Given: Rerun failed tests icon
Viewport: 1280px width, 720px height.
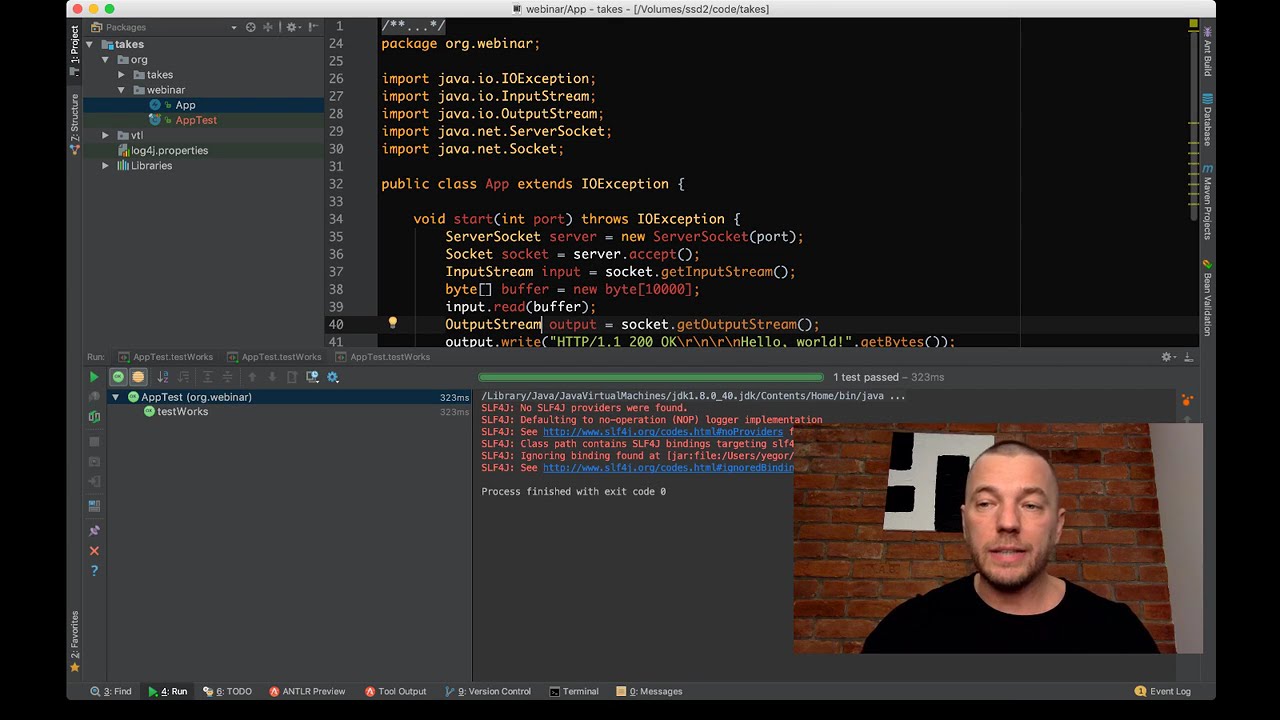Looking at the screenshot, I should pyautogui.click(x=94, y=397).
